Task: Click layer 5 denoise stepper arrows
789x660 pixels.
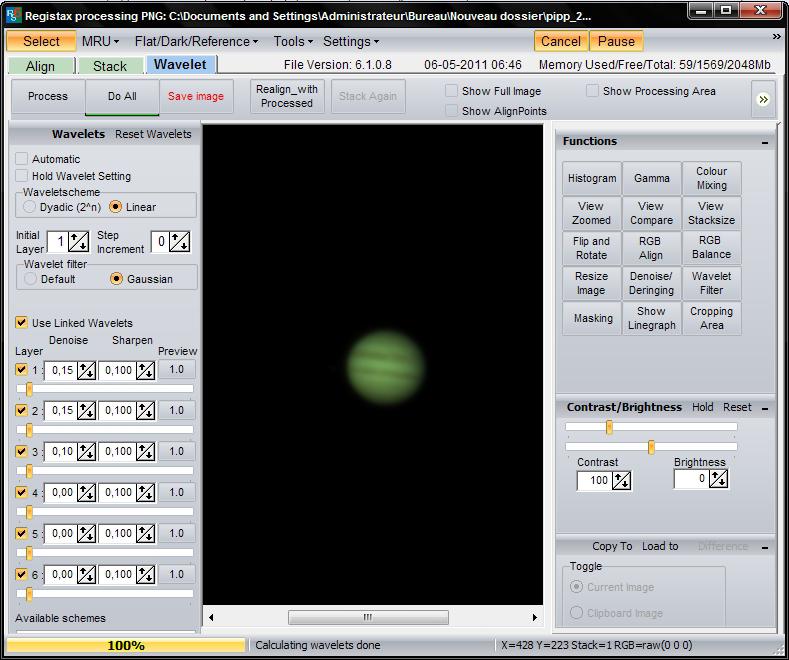Action: coord(87,534)
